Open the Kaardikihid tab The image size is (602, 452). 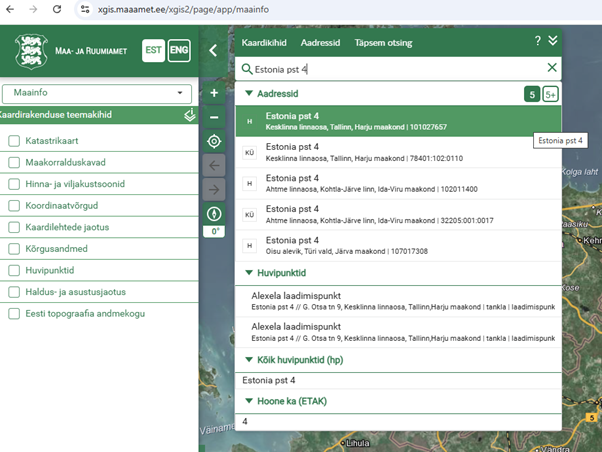coord(264,44)
